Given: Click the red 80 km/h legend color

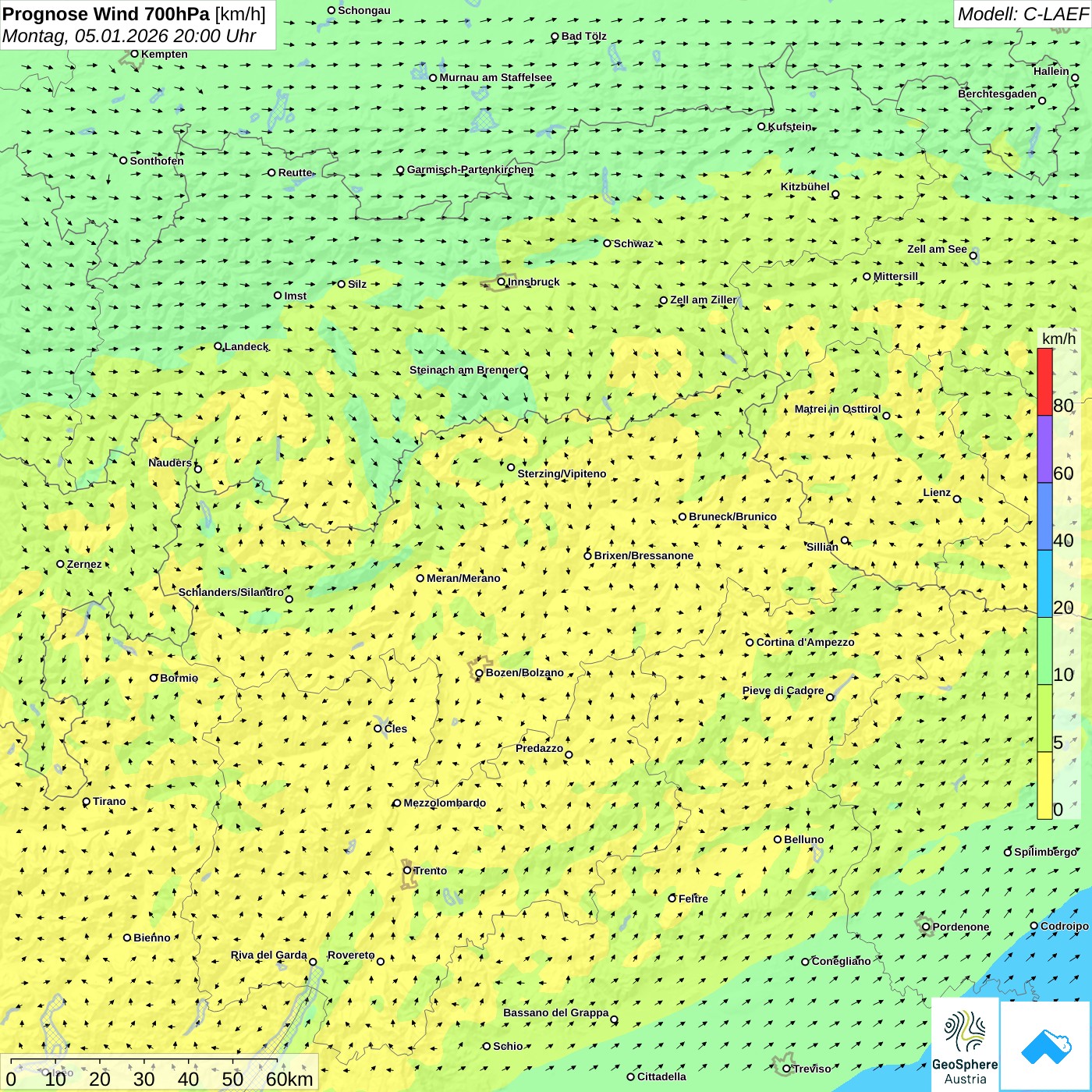Looking at the screenshot, I should (1044, 382).
